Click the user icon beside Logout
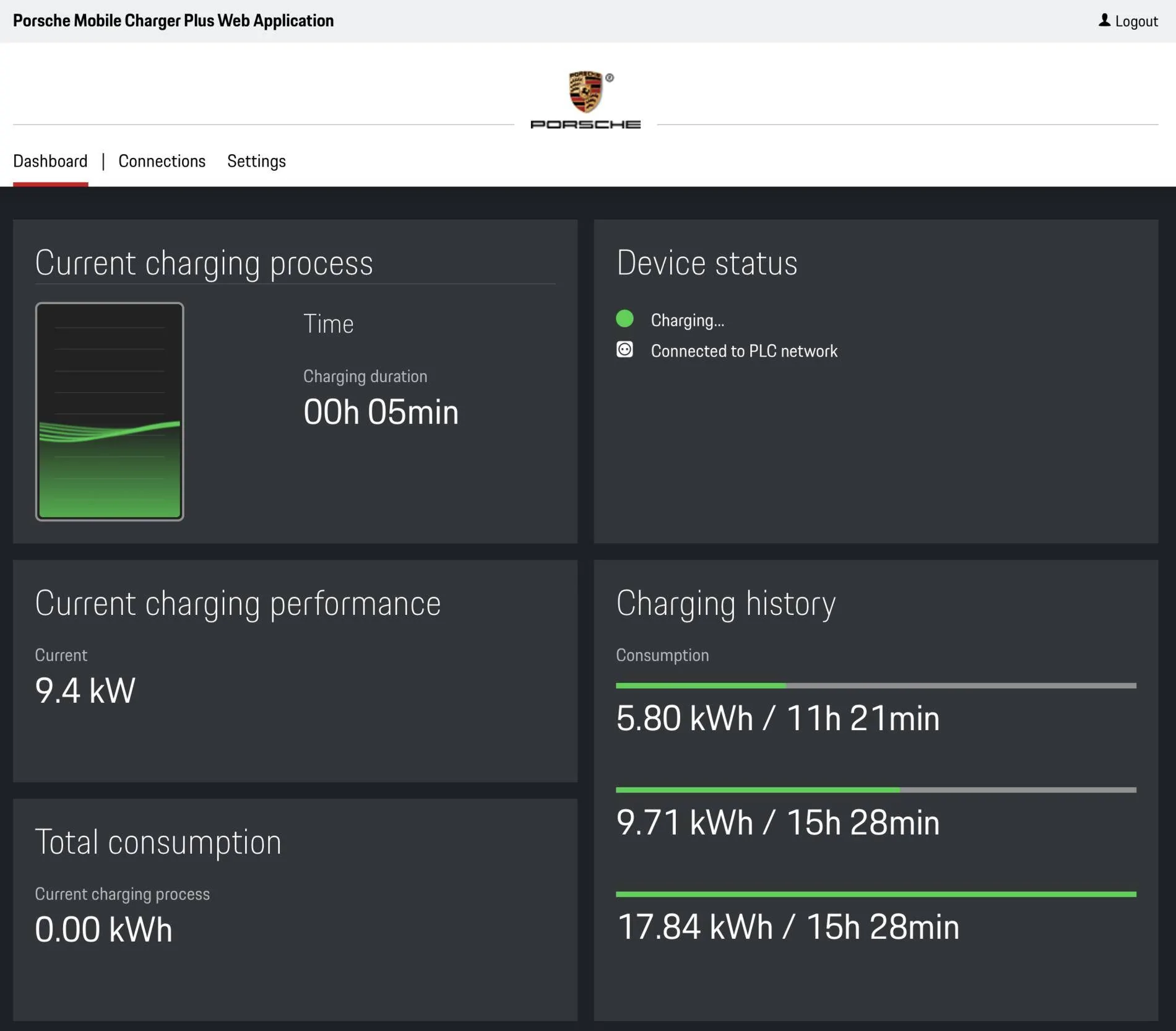 point(1104,20)
